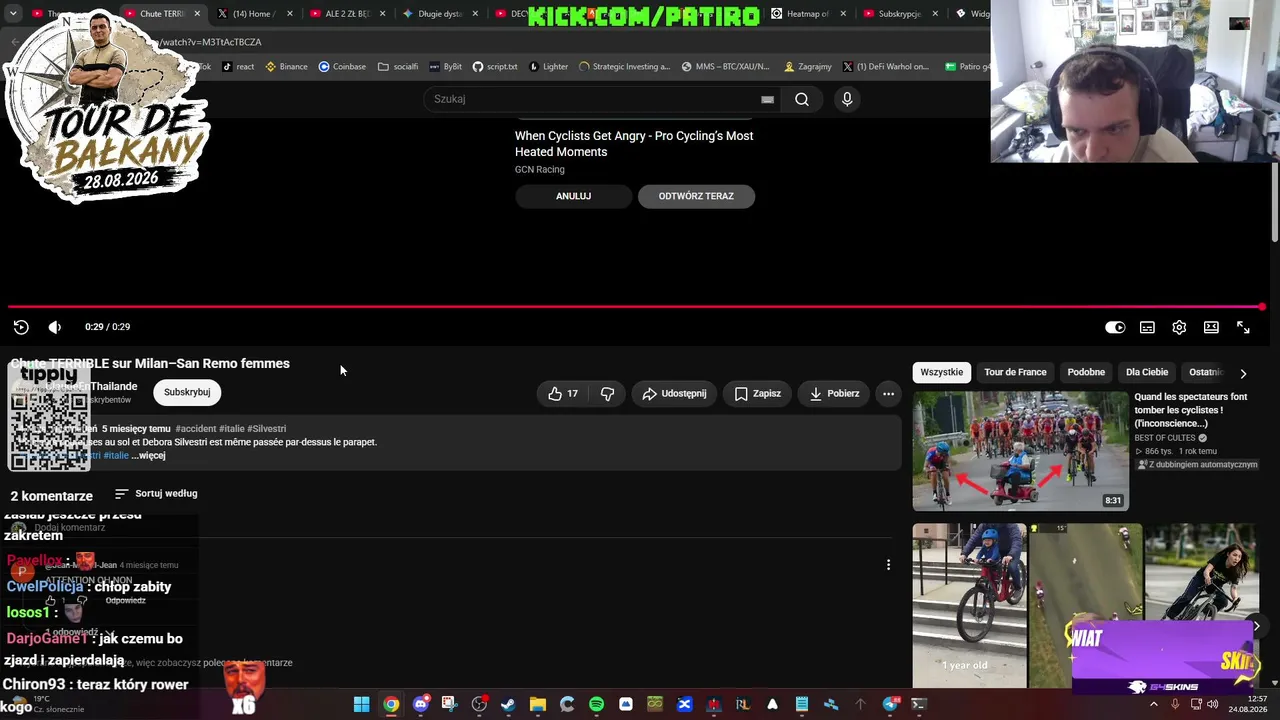Open Sortuj według sort menu
The width and height of the screenshot is (1280, 720).
(156, 494)
